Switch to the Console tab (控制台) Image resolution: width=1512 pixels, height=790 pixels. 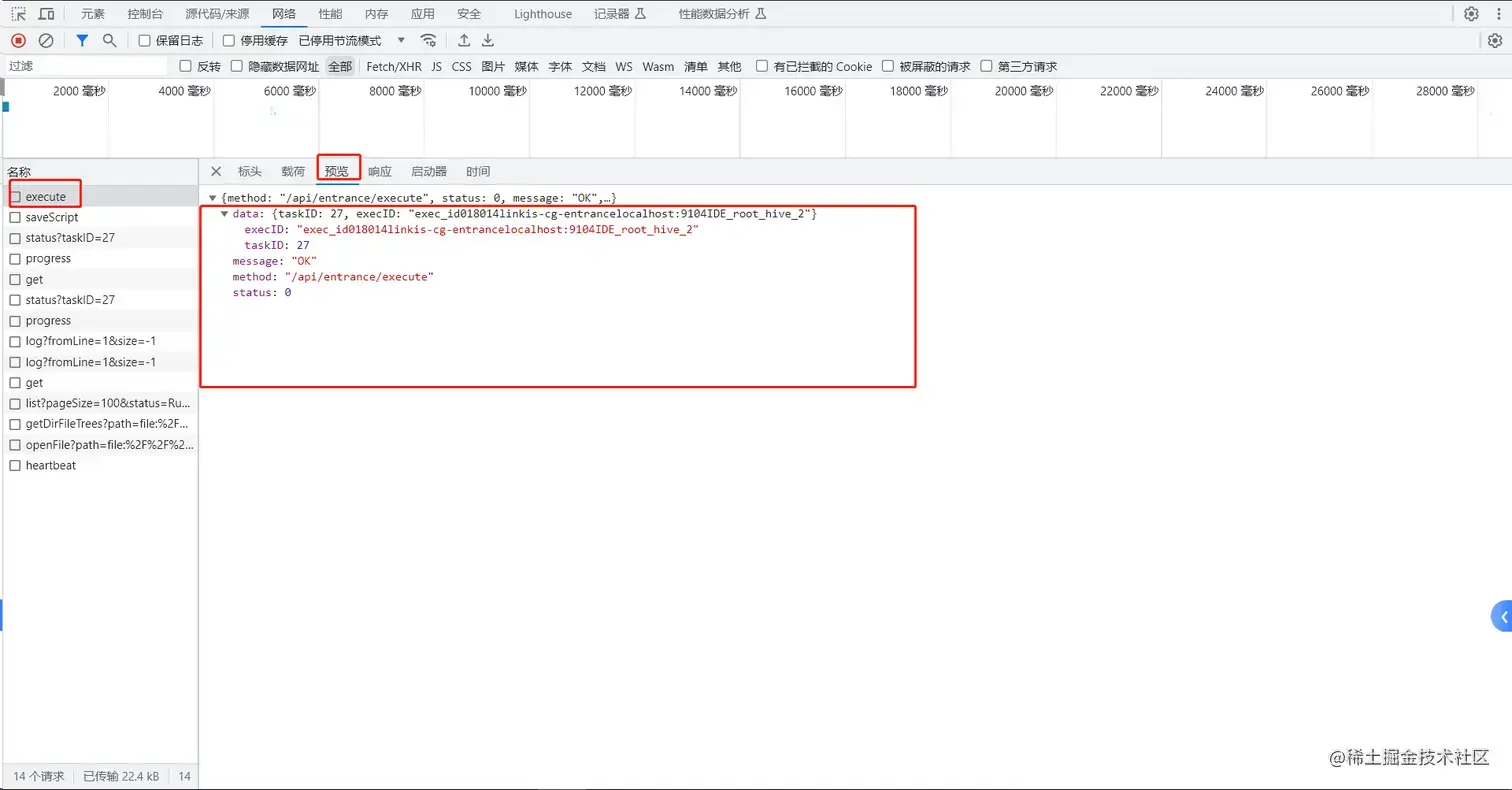pos(145,14)
